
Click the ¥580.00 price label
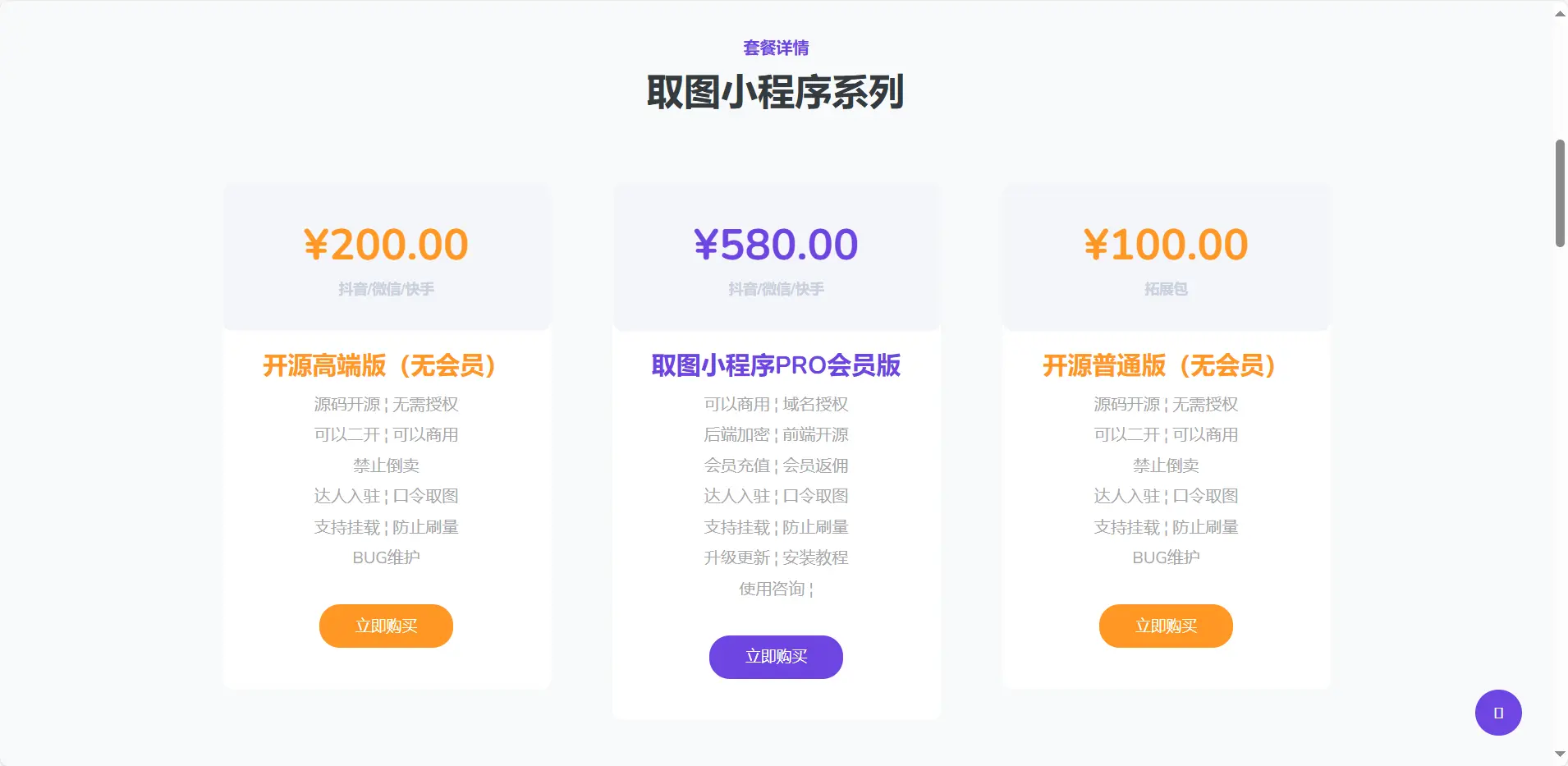click(776, 244)
